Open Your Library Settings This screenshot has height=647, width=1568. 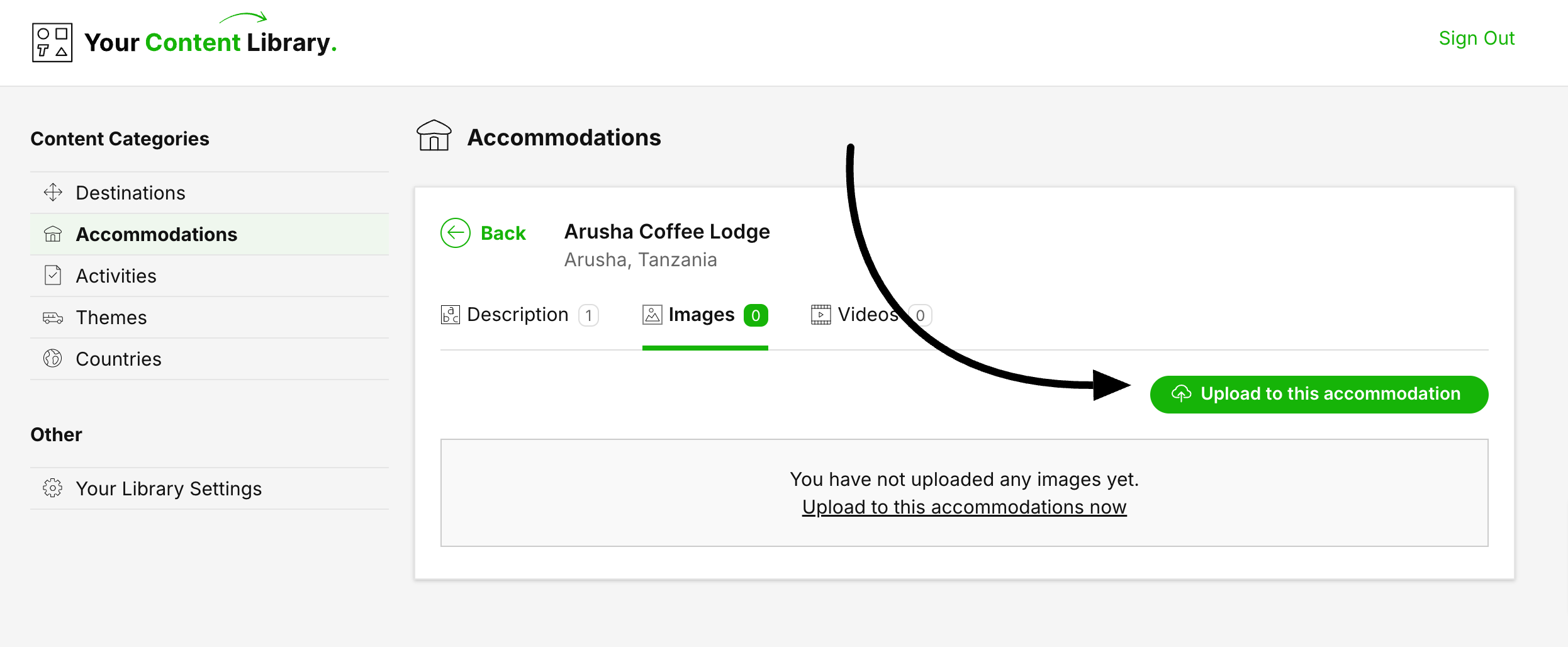tap(169, 488)
